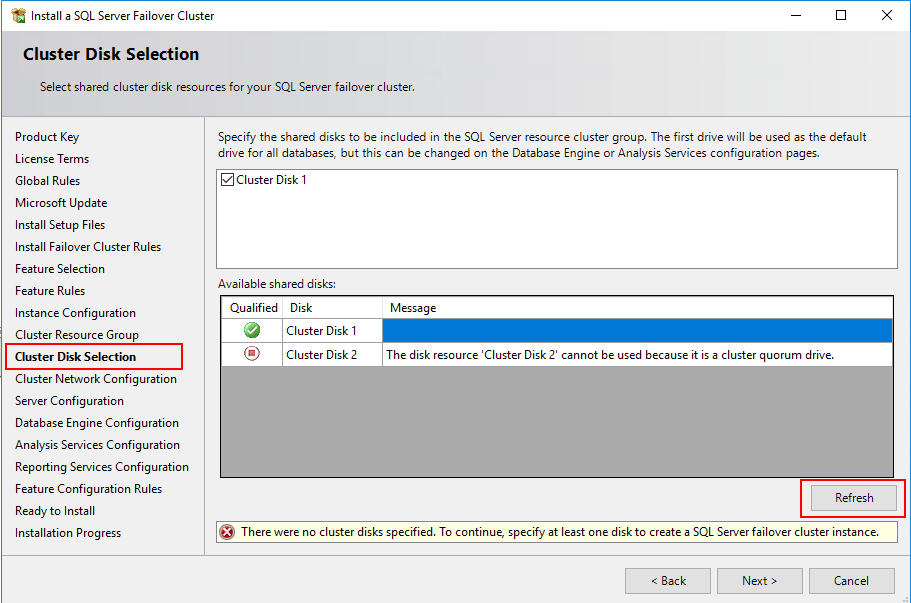The width and height of the screenshot is (911, 603).
Task: Cancel the failover cluster installation
Action: [x=851, y=581]
